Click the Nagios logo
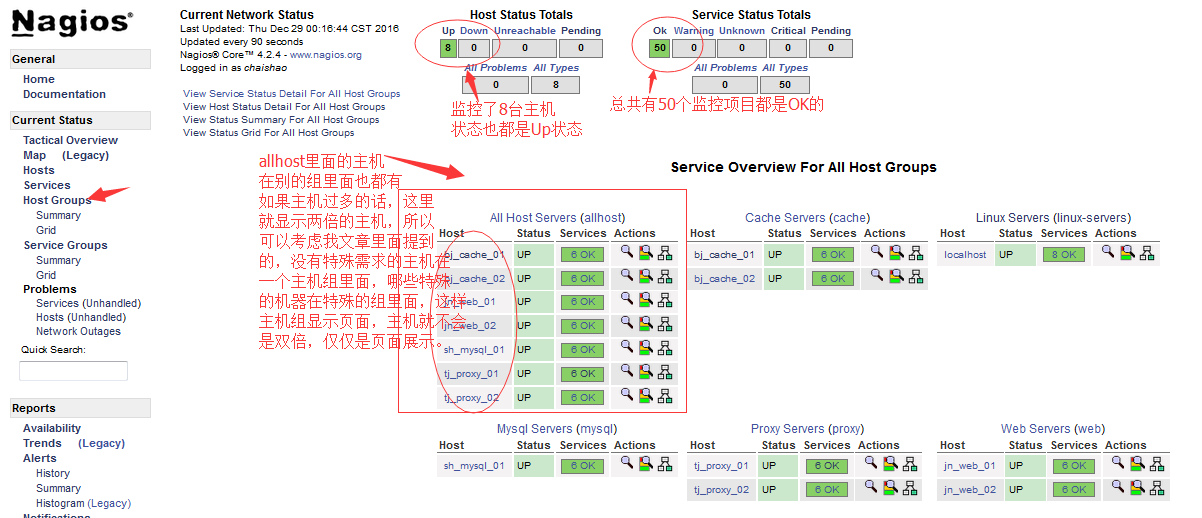Screen dimensions: 1202x518 (72, 22)
